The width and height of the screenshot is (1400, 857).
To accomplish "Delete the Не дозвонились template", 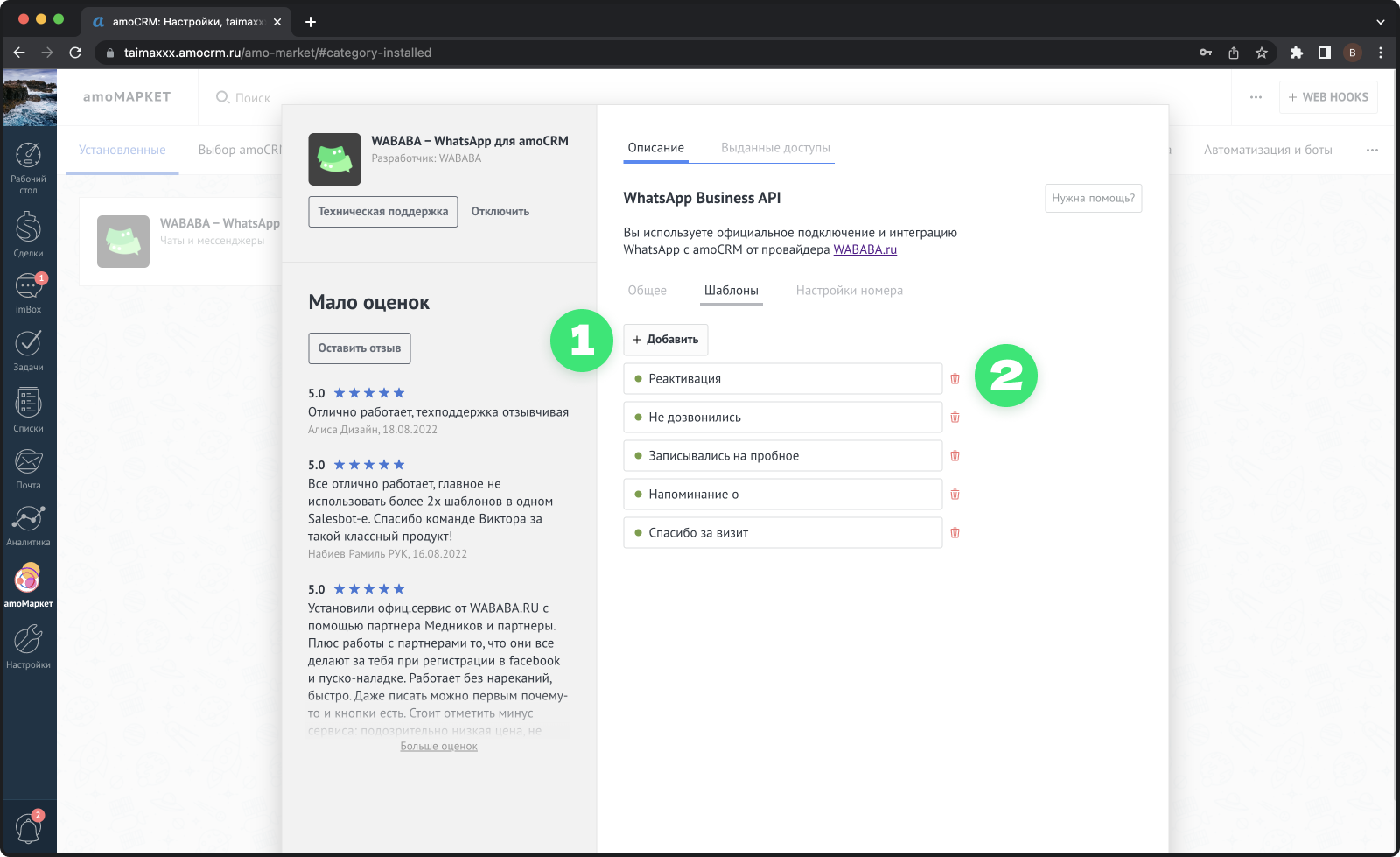I will [x=955, y=418].
